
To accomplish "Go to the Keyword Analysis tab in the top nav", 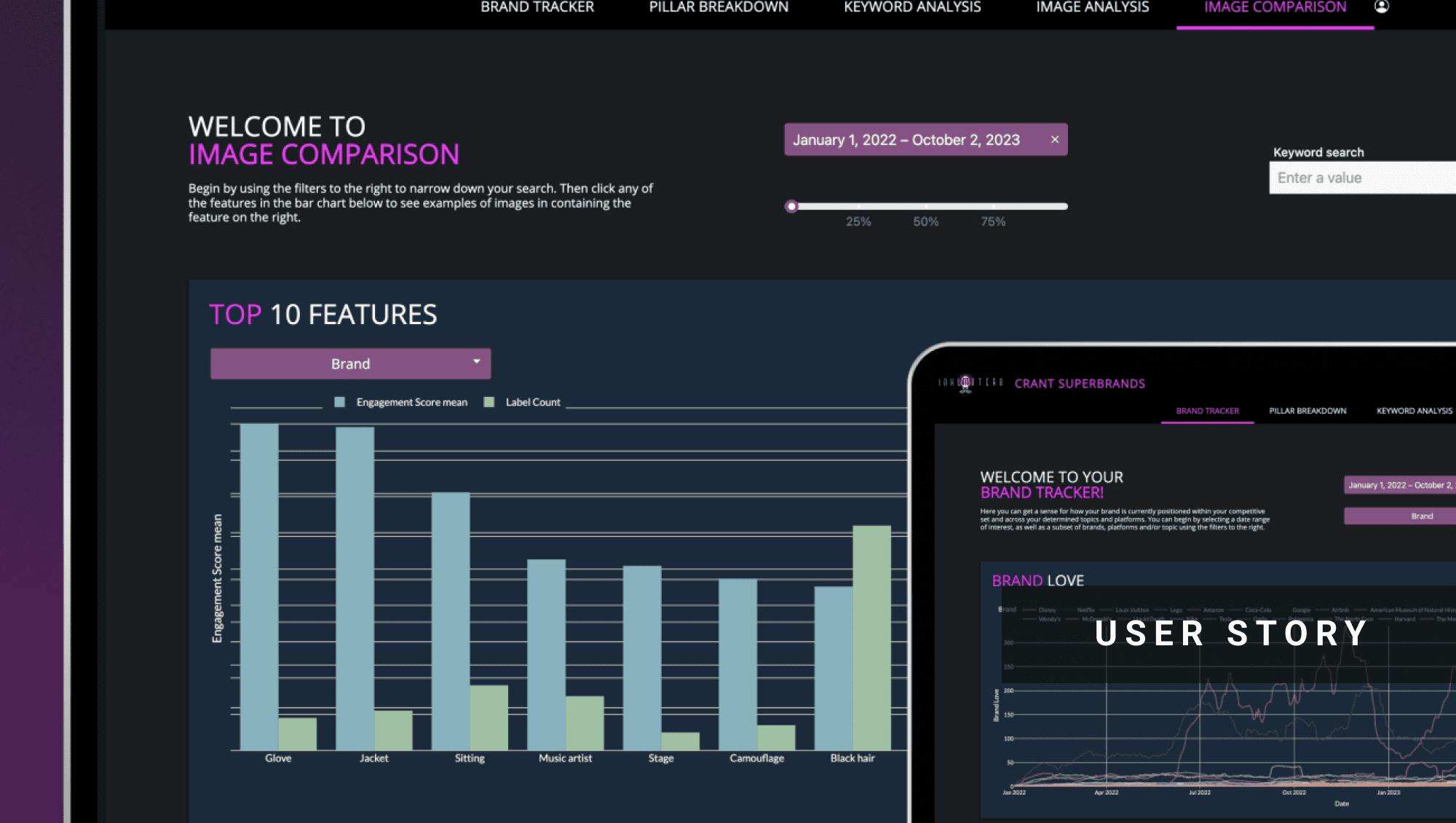I will point(912,7).
